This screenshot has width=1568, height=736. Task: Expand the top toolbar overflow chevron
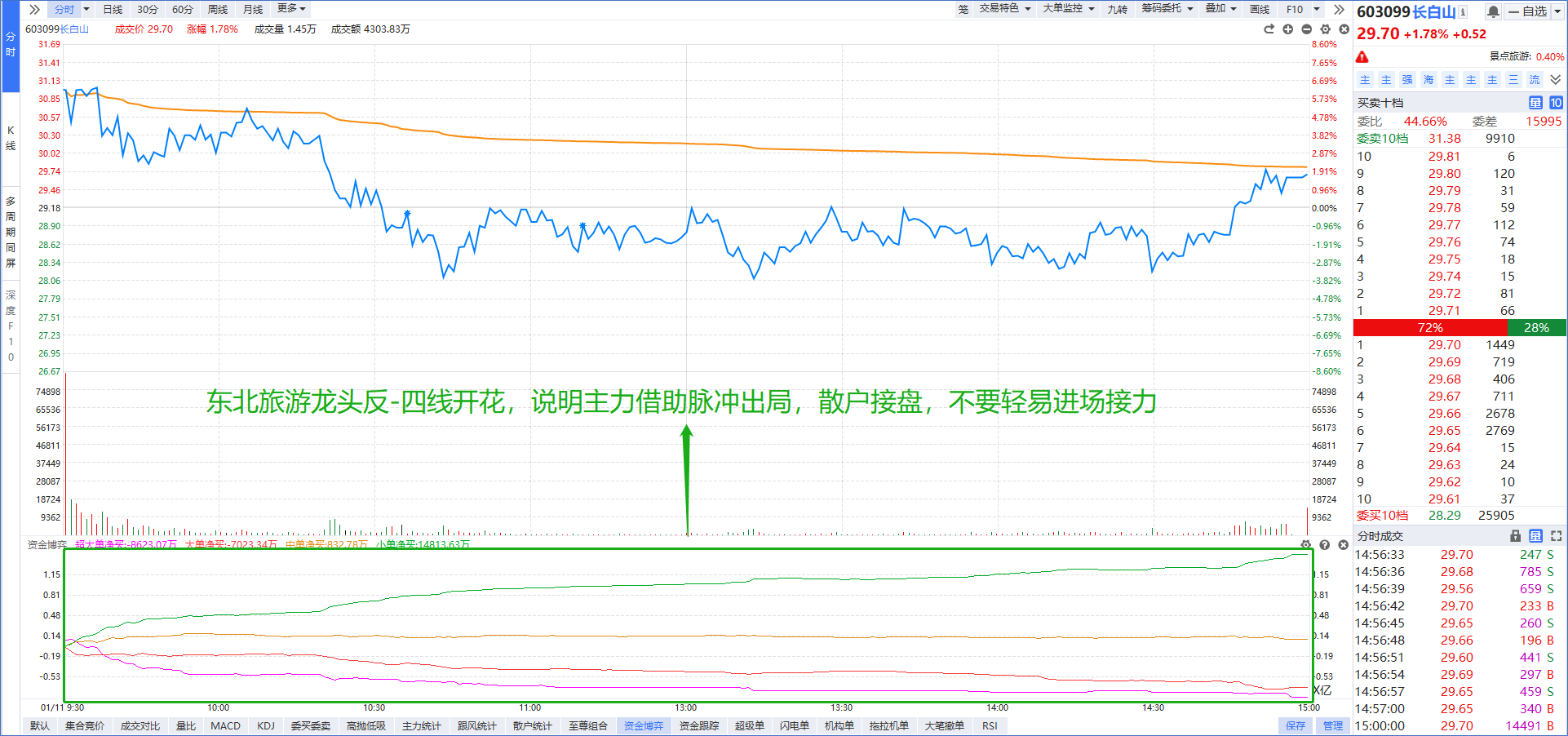(1339, 10)
